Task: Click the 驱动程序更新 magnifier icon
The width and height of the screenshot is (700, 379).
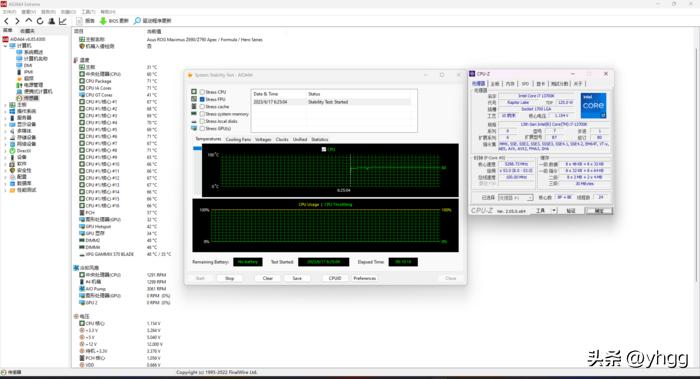Action: pos(138,21)
